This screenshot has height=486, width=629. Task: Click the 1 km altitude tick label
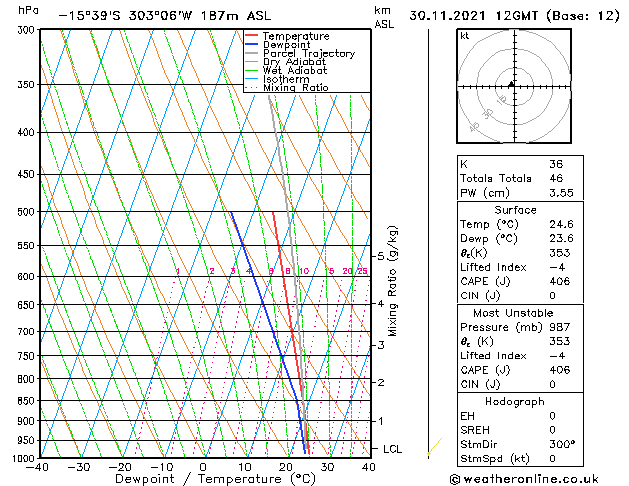(x=381, y=421)
